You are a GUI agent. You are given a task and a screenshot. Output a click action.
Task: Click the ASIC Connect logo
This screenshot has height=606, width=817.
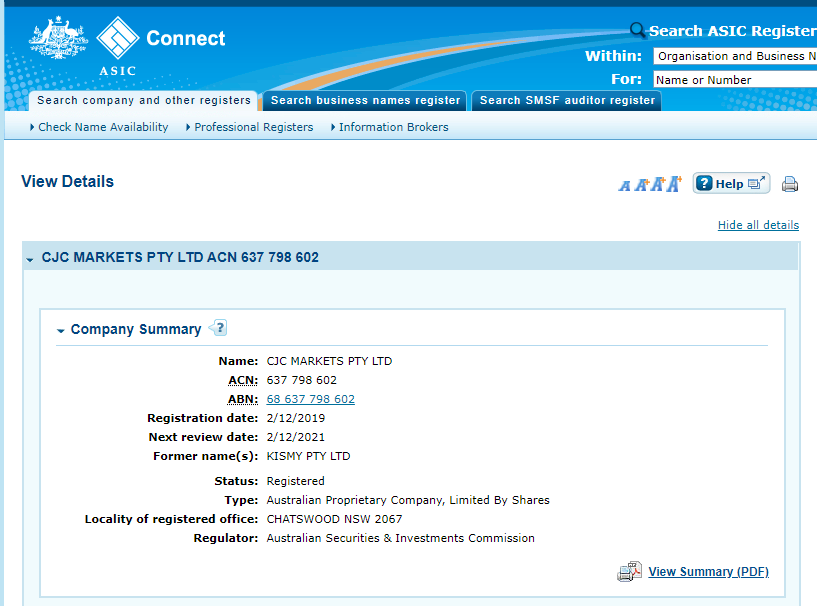point(162,46)
